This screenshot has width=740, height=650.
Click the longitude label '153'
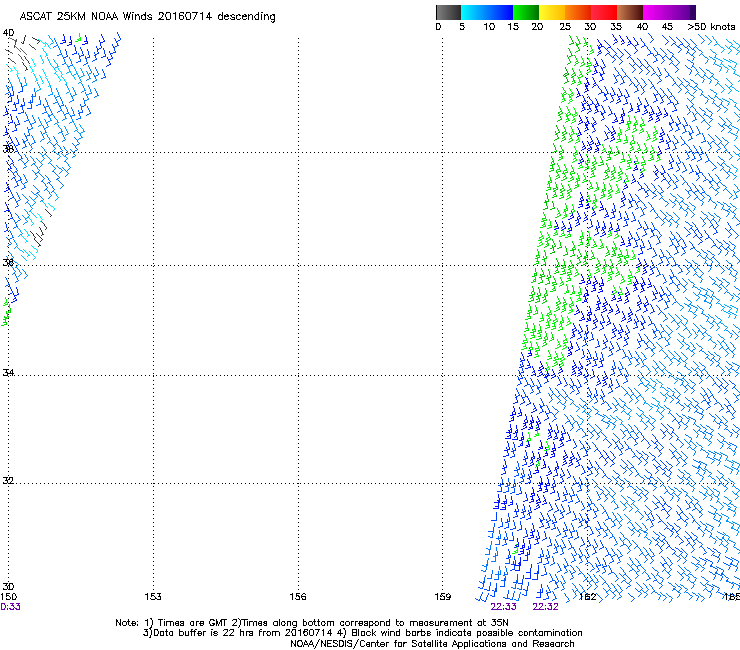point(153,597)
